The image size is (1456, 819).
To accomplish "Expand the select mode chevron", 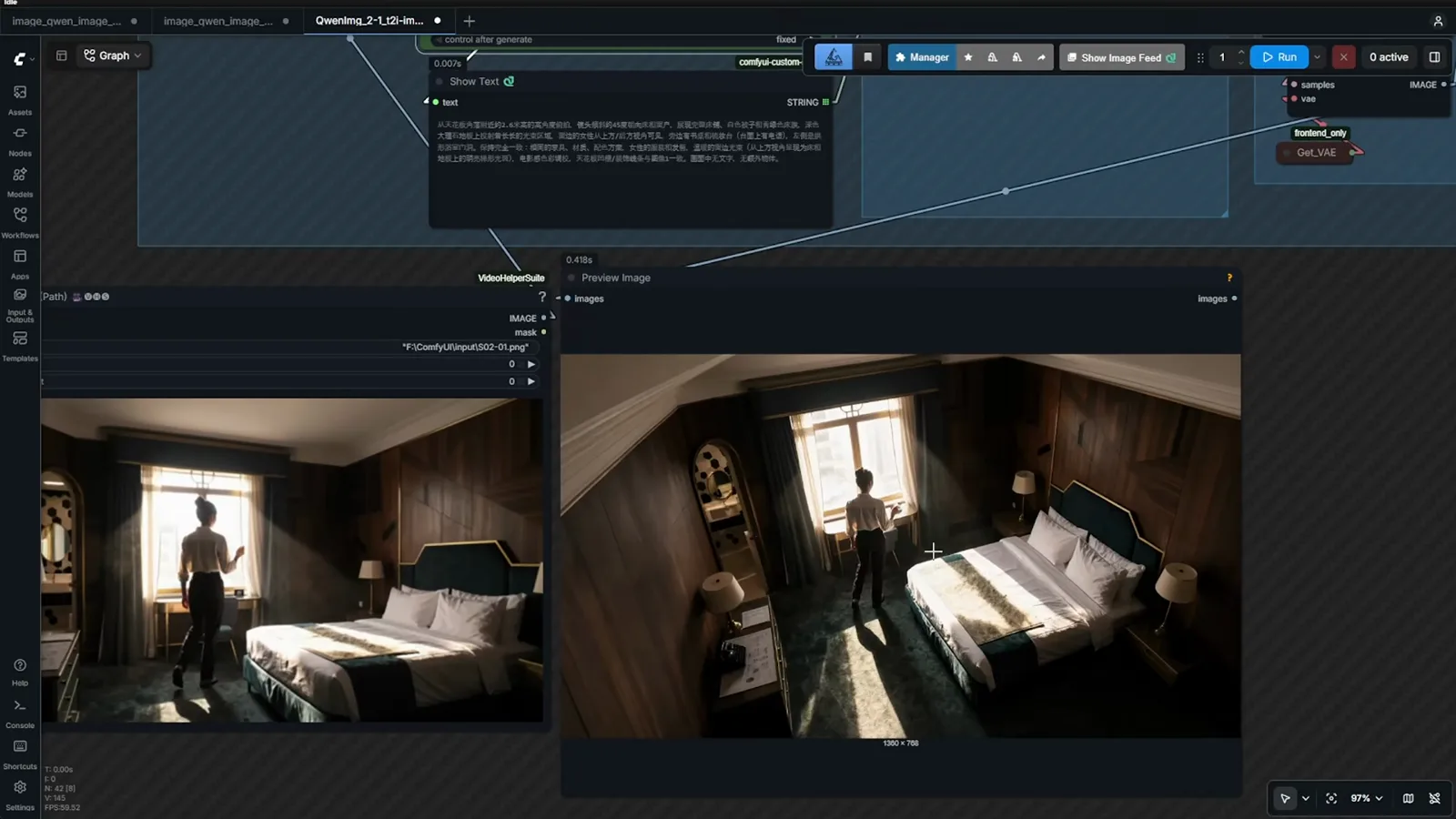I will (1306, 798).
